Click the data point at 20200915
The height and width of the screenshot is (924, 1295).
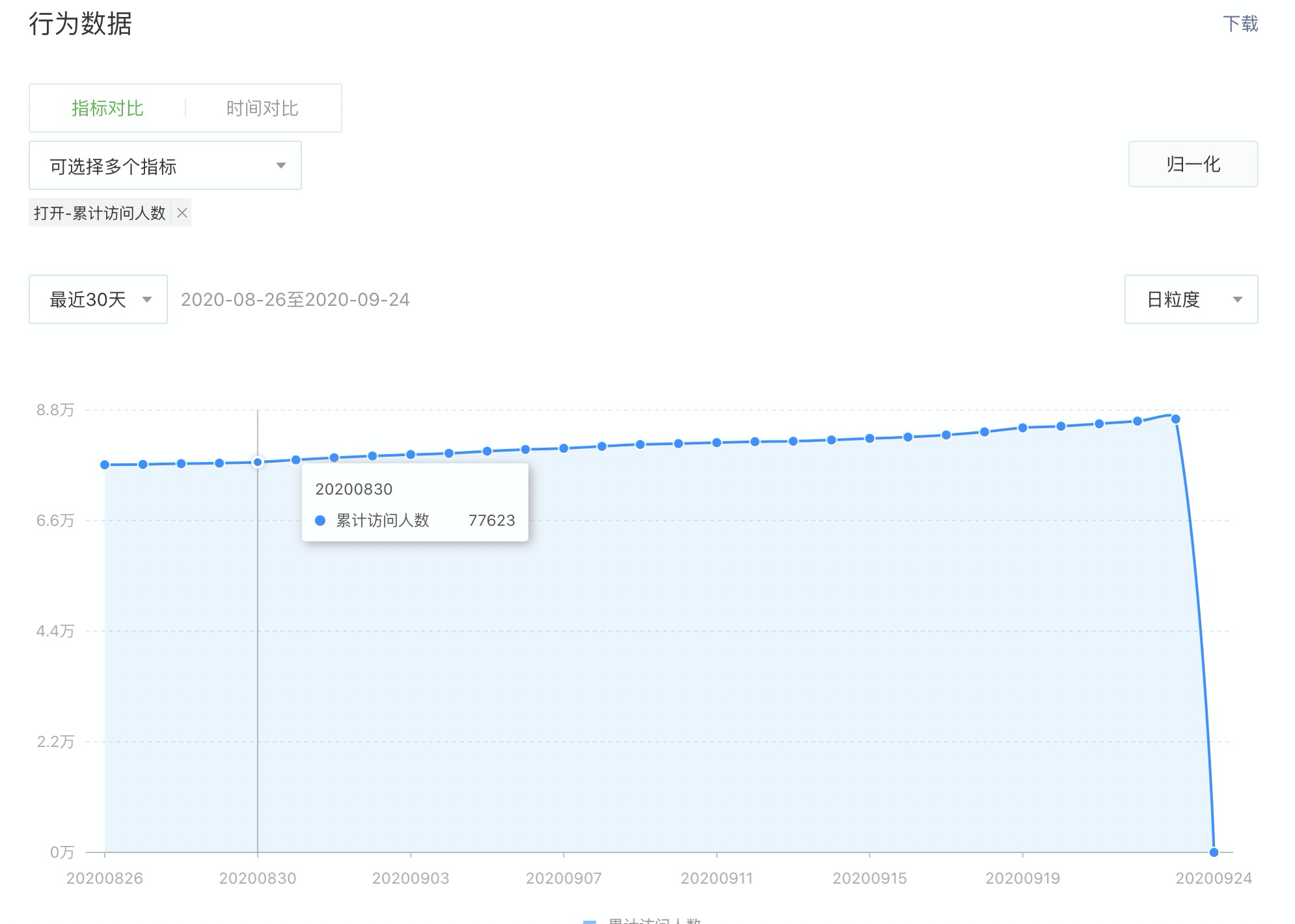pos(869,439)
